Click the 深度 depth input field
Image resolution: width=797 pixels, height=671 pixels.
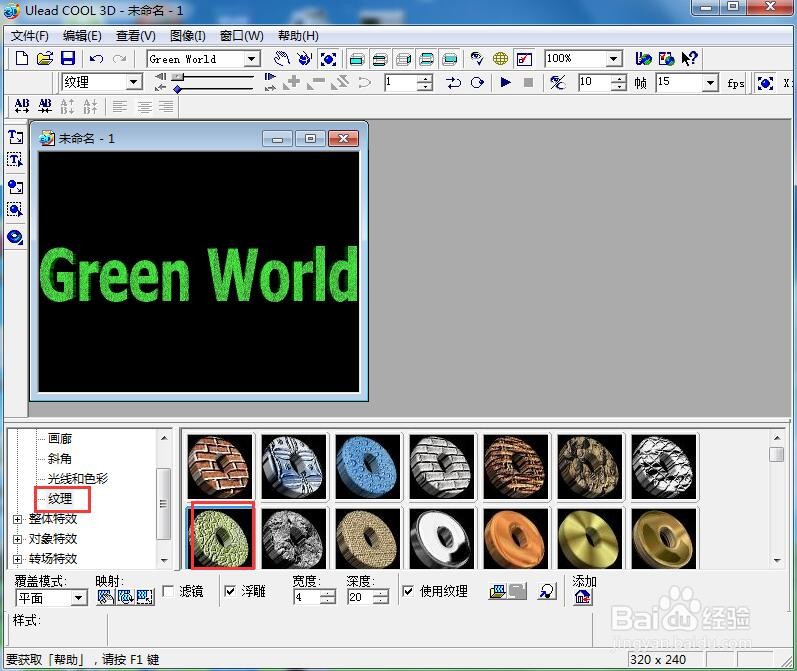[x=360, y=597]
